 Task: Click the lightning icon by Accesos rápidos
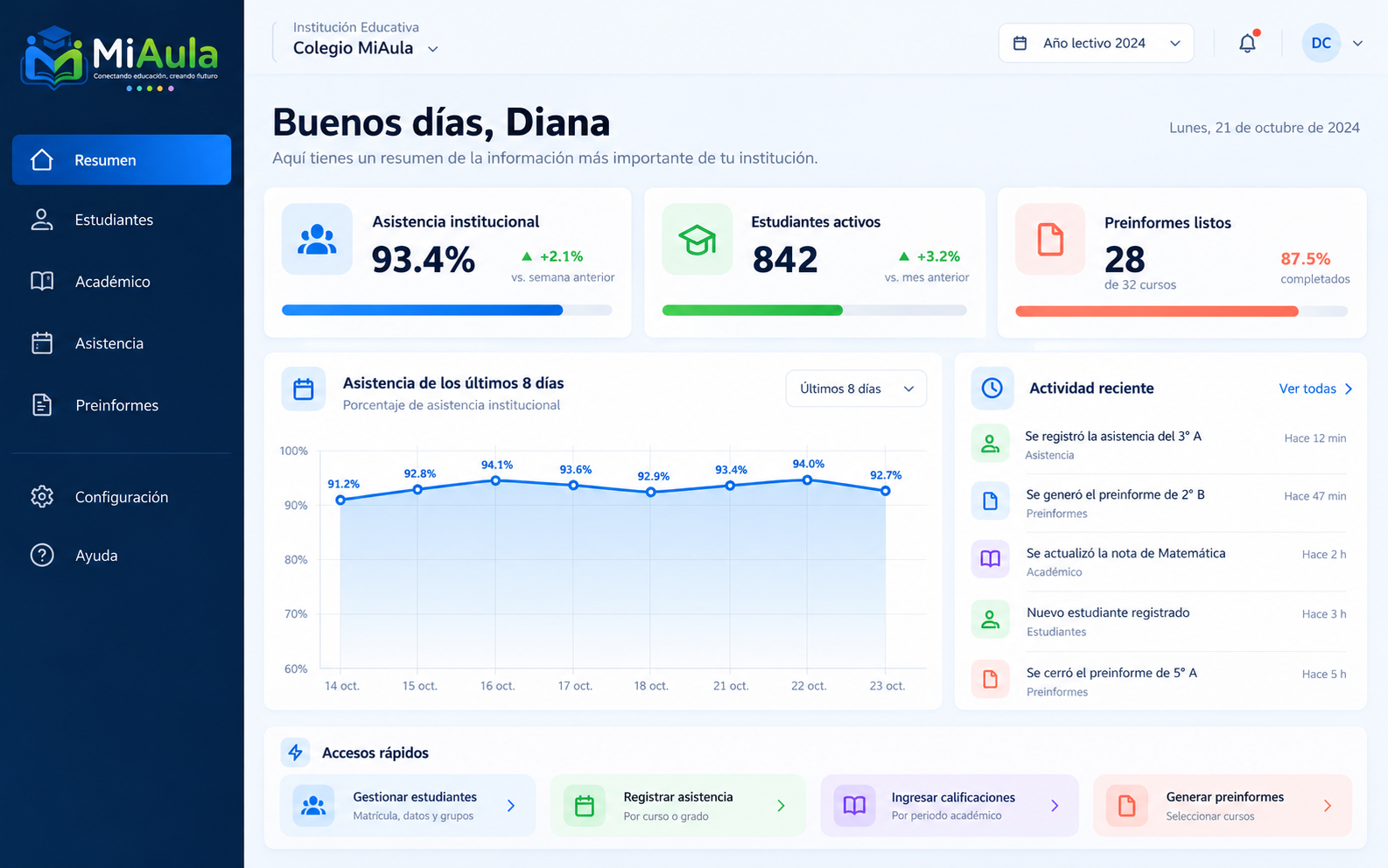[x=295, y=752]
